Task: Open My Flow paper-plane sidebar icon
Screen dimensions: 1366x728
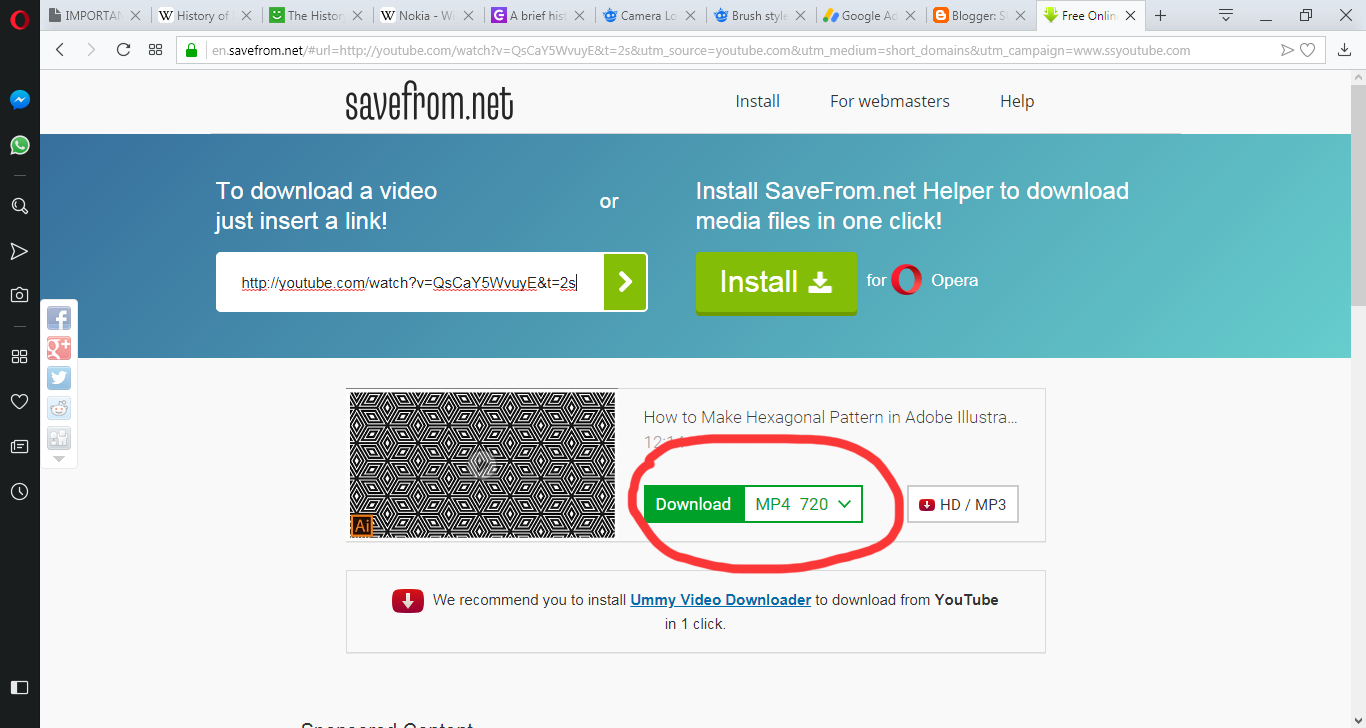Action: coord(19,250)
